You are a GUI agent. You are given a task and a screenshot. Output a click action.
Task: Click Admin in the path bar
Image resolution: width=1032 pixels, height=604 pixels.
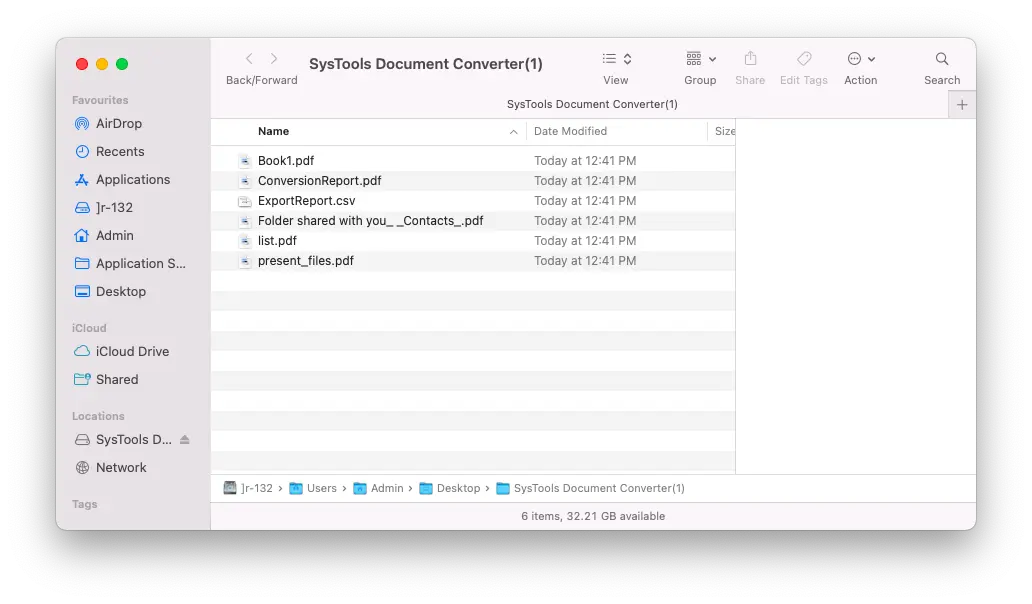(378, 488)
